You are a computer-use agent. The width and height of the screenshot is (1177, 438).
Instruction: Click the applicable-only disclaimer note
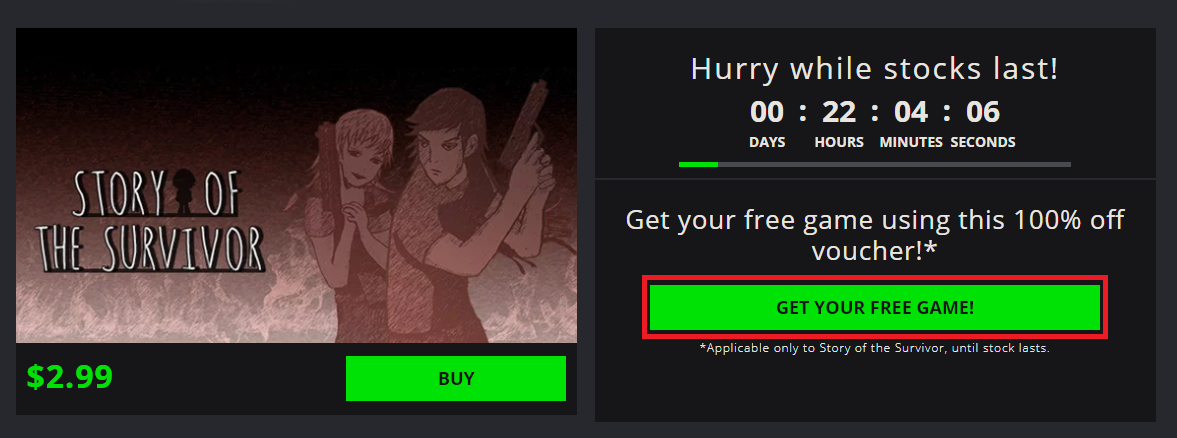tap(874, 348)
